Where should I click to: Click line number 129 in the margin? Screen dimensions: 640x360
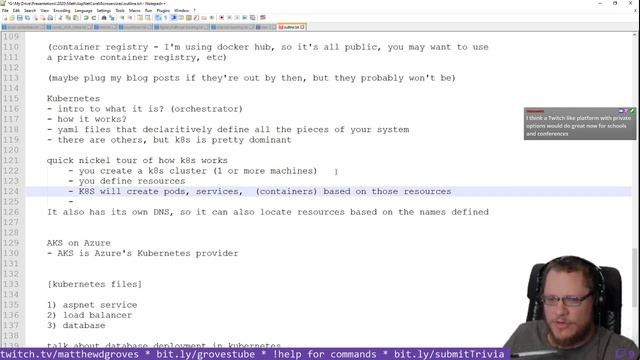(11, 243)
